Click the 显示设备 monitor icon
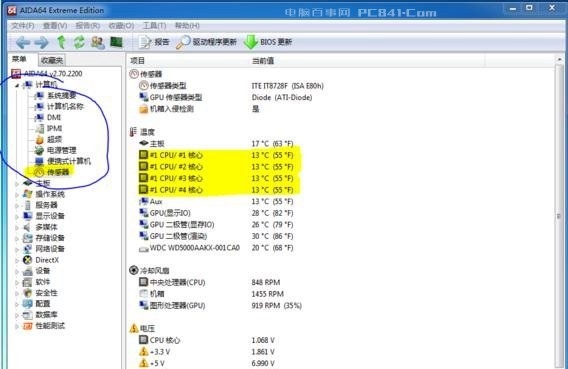 [x=28, y=216]
